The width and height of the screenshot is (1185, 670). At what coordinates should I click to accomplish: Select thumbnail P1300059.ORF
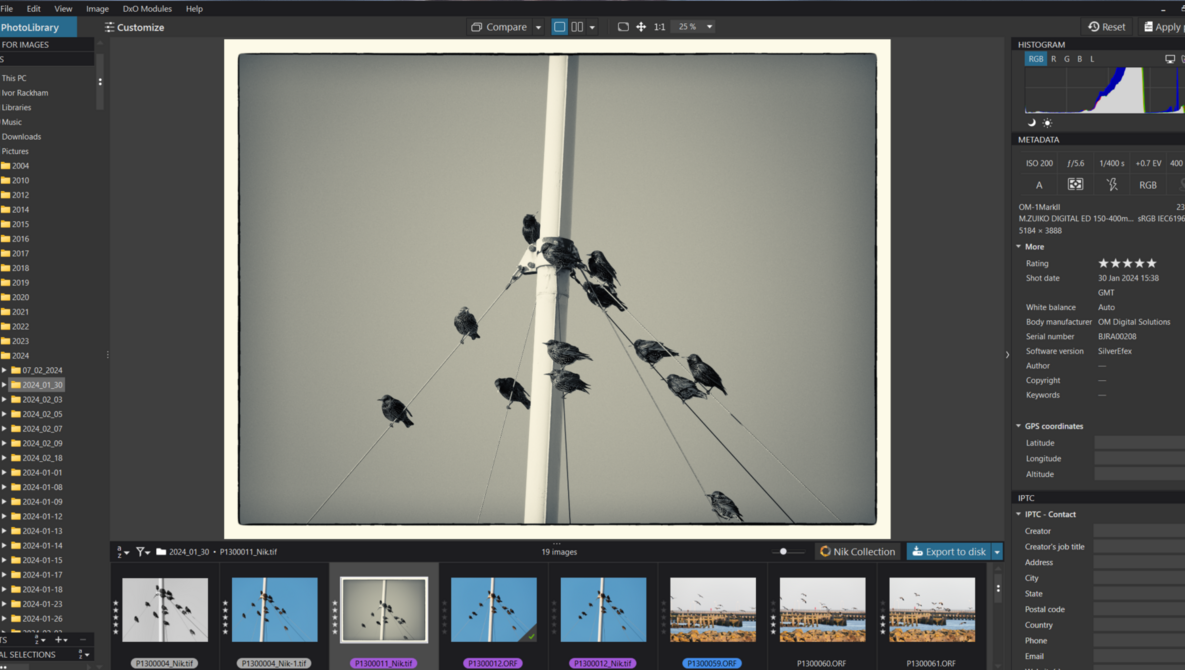[713, 610]
